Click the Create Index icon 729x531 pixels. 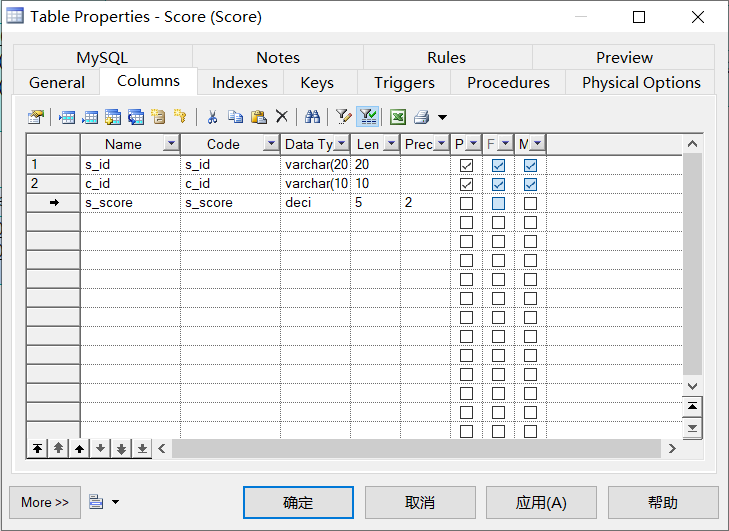point(158,117)
